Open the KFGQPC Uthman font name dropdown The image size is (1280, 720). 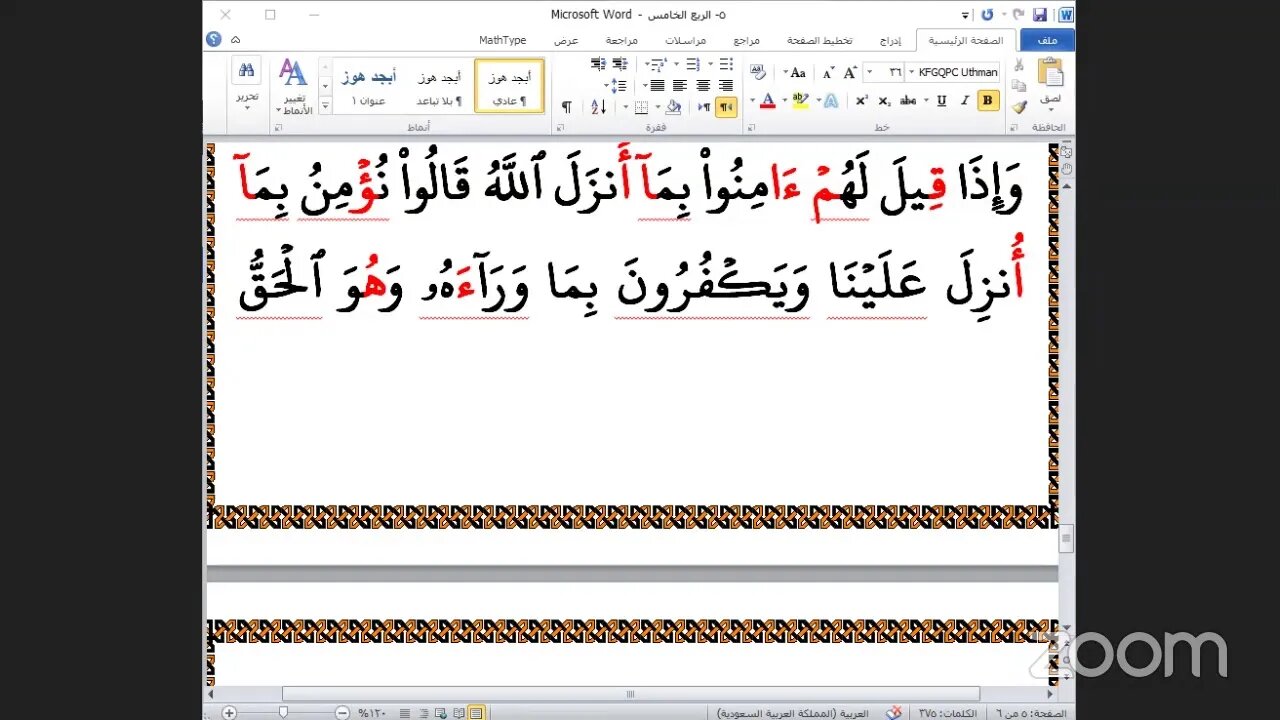[911, 72]
